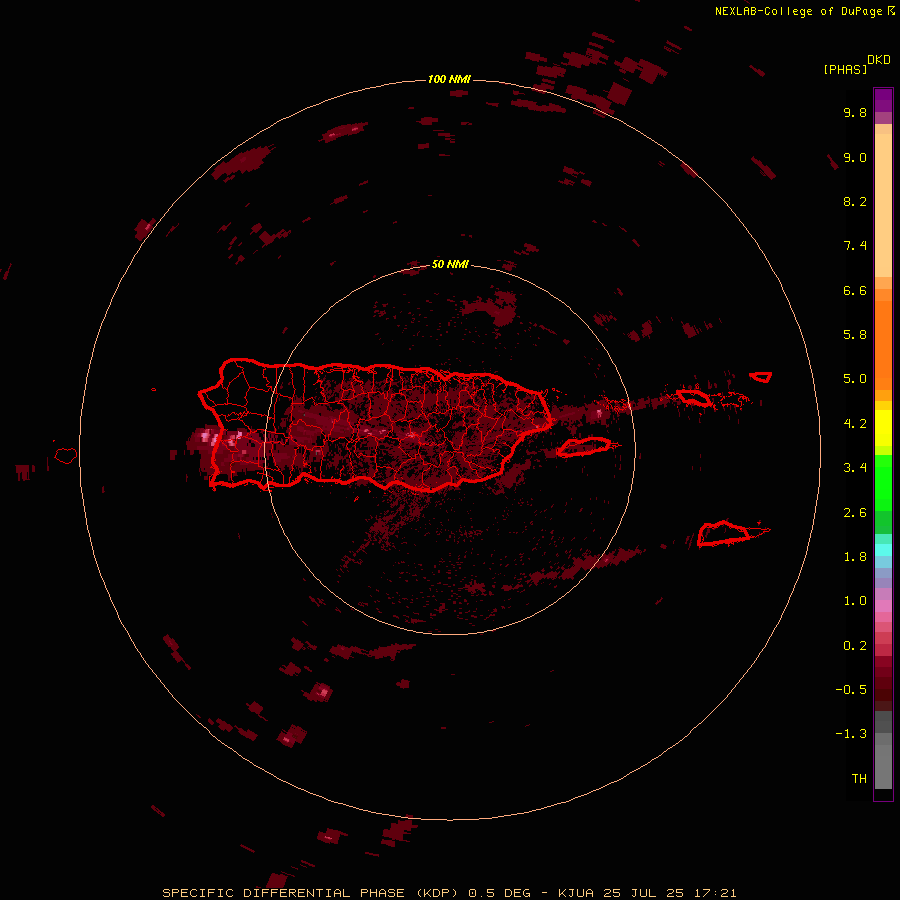Pick the yellow band of the color bar
Viewport: 900px width, 900px height.
pyautogui.click(x=883, y=428)
